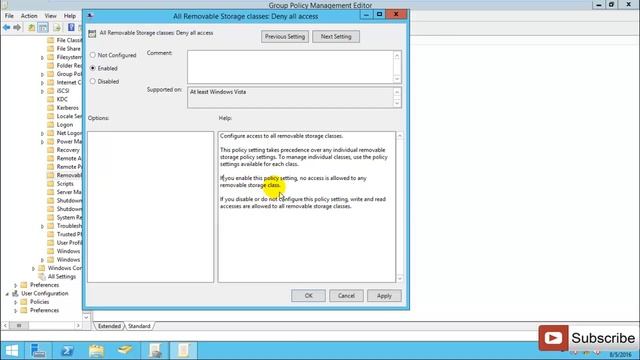Viewport: 640px width, 360px height.
Task: Open the View menu
Action: (51, 16)
